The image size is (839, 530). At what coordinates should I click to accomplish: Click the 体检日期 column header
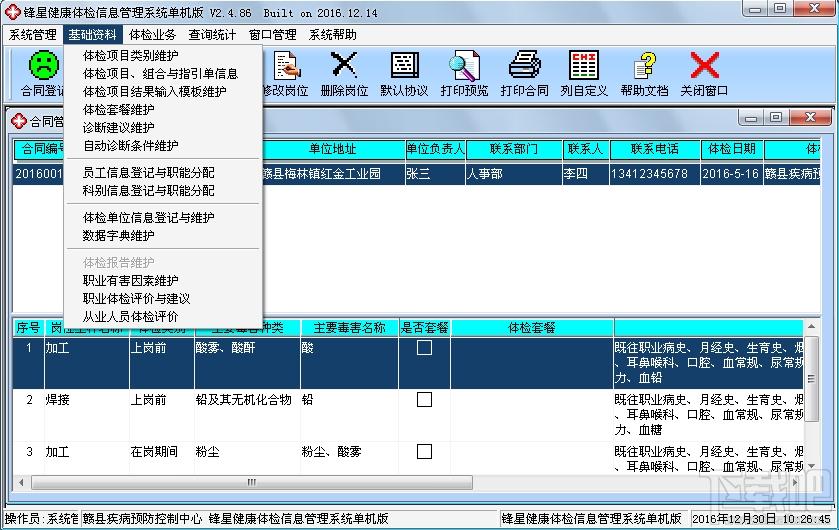point(732,149)
